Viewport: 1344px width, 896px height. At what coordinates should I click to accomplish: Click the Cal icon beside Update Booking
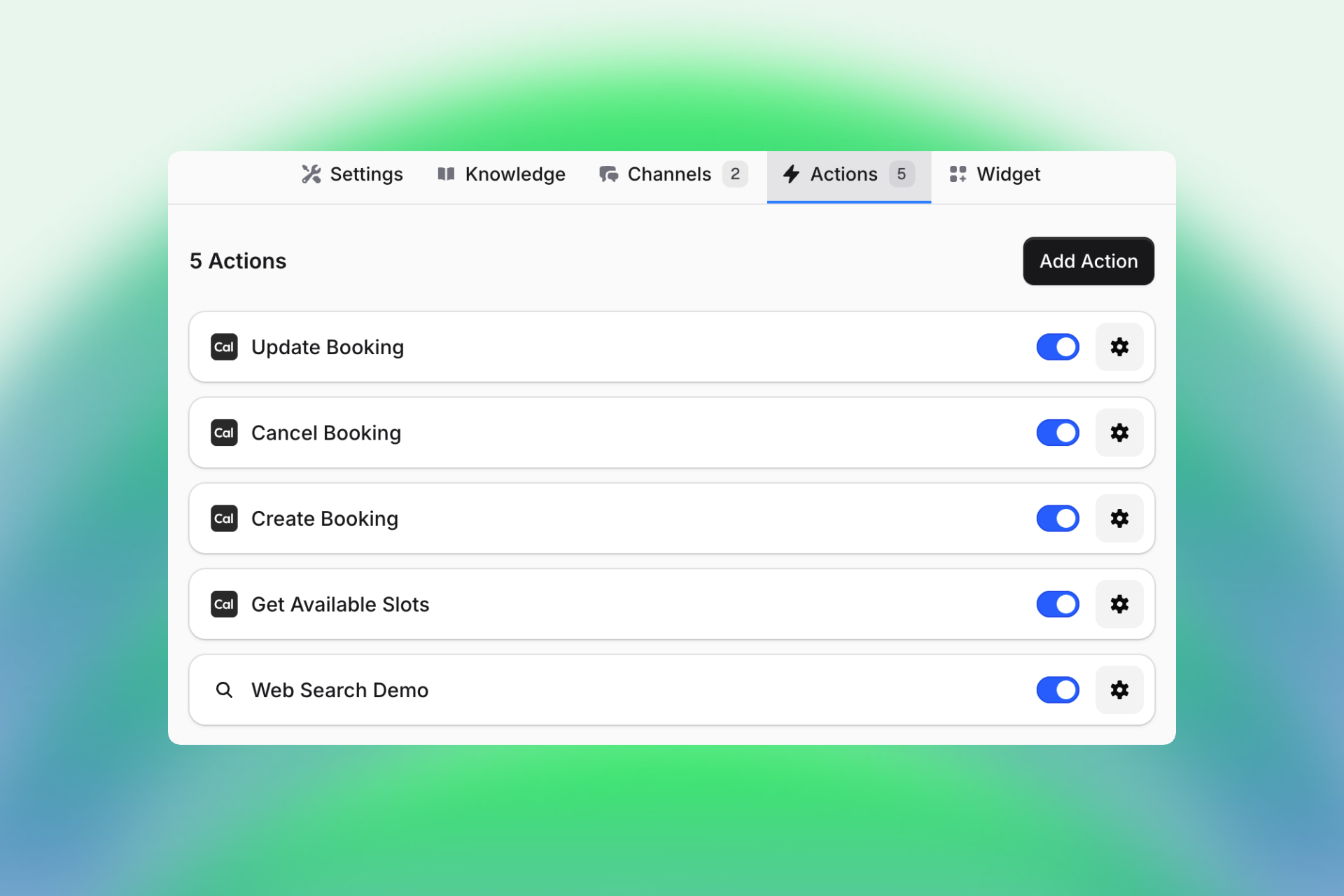point(224,347)
